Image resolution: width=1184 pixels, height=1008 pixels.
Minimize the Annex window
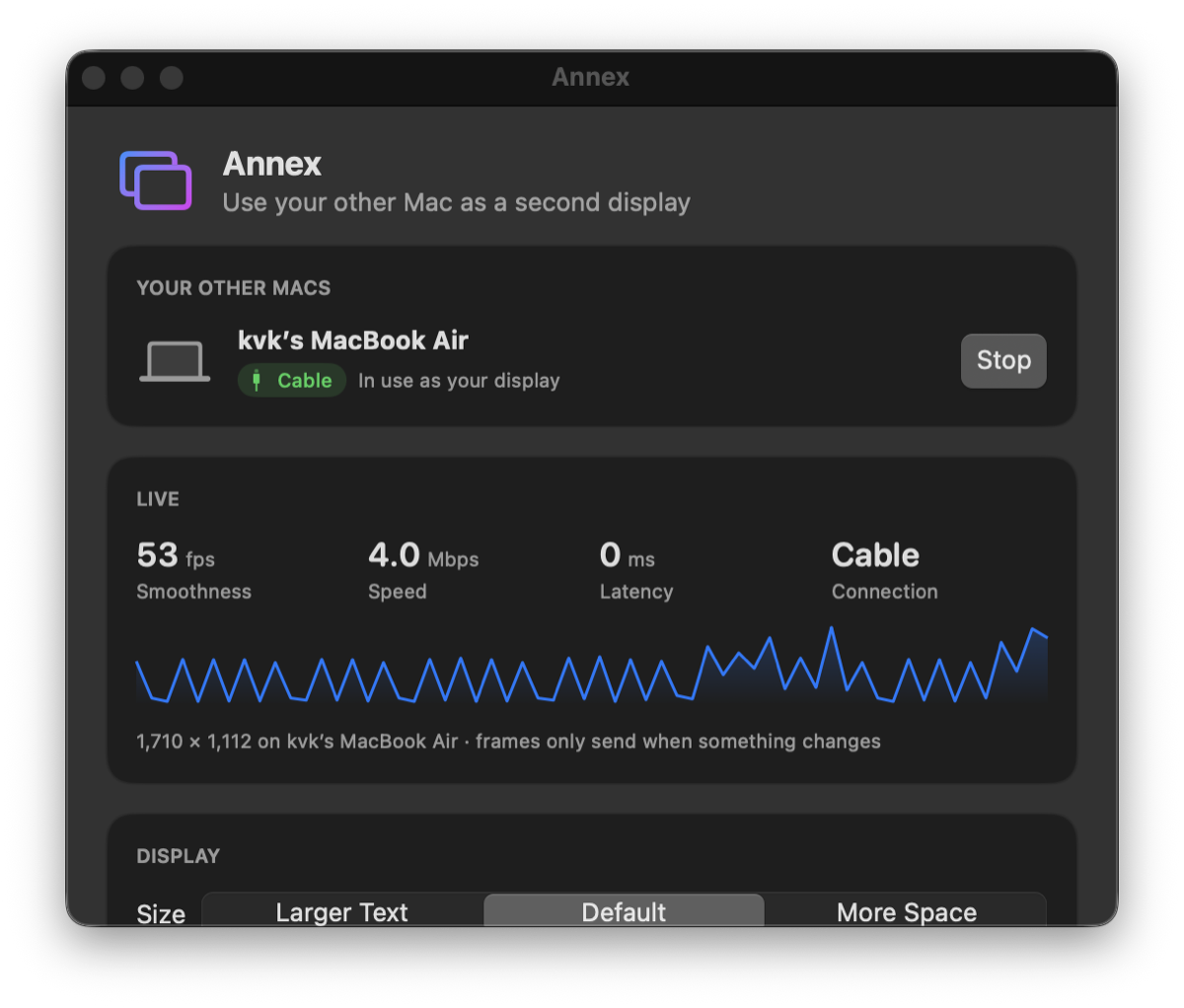(x=132, y=78)
